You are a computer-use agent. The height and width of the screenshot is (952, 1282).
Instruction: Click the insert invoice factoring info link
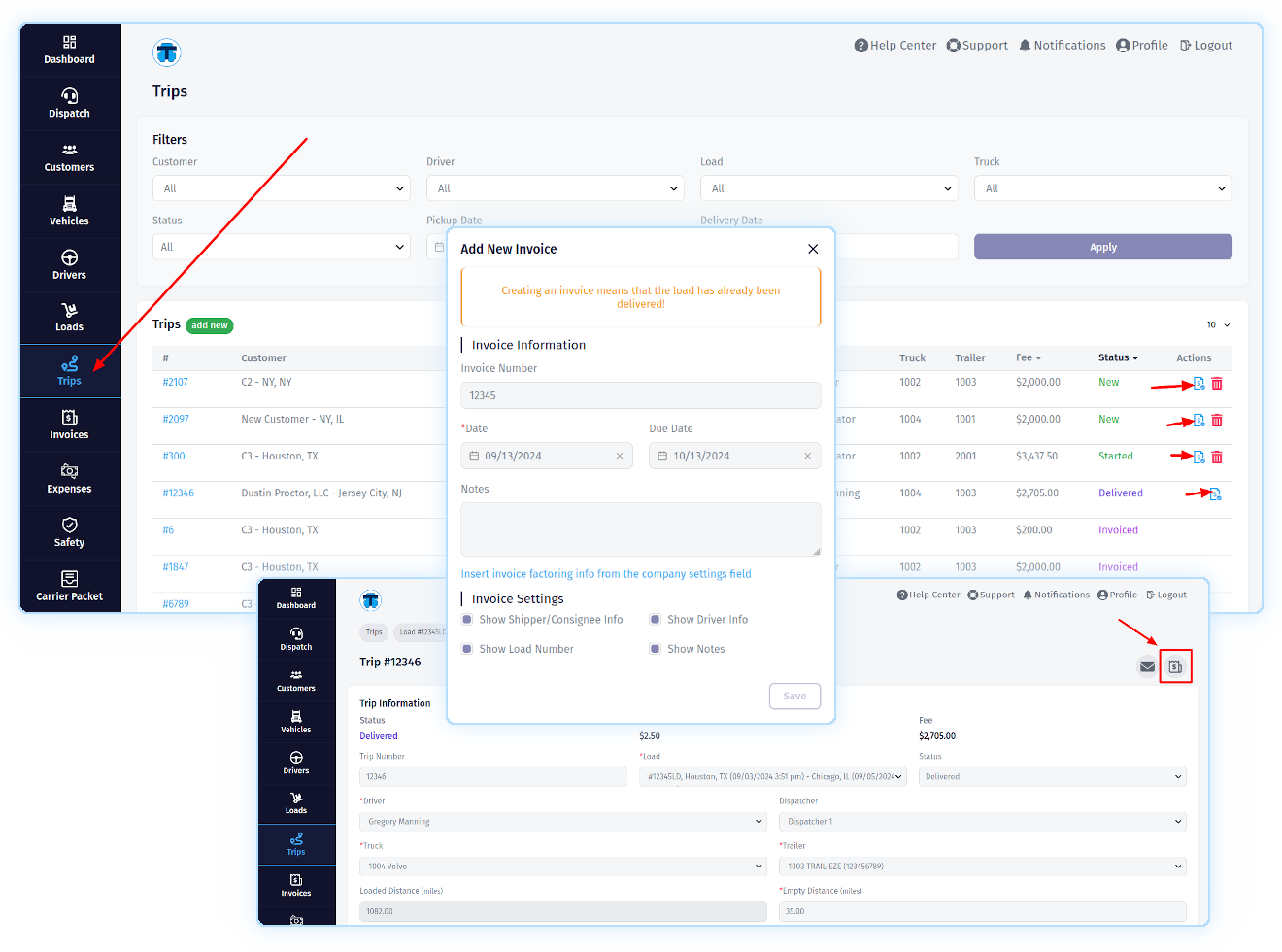point(606,574)
